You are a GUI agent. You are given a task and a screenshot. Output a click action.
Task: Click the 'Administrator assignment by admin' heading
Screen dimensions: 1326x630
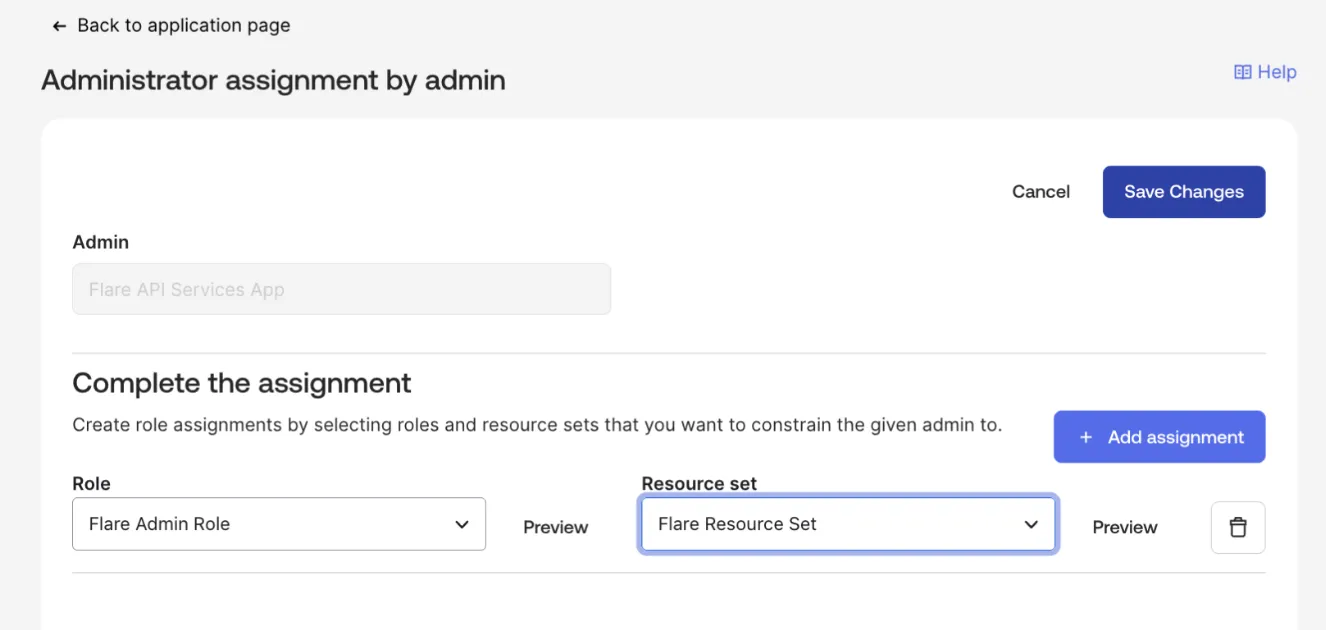[273, 80]
